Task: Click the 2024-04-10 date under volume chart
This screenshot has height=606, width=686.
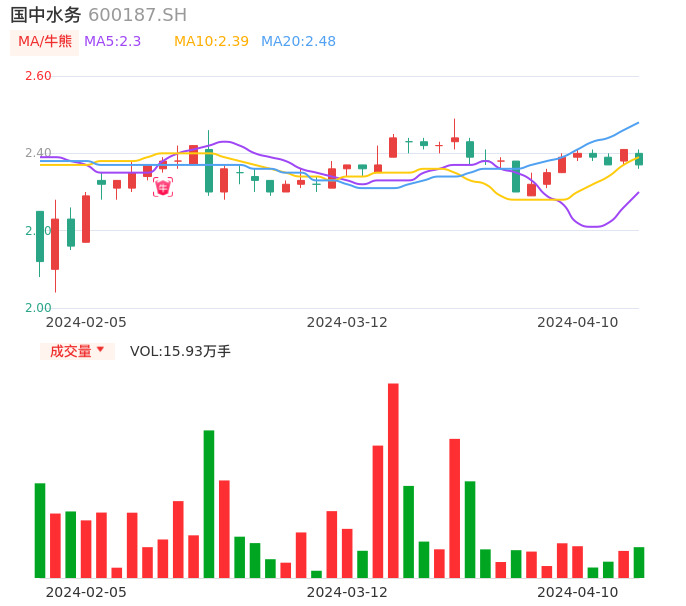Action: tap(578, 592)
